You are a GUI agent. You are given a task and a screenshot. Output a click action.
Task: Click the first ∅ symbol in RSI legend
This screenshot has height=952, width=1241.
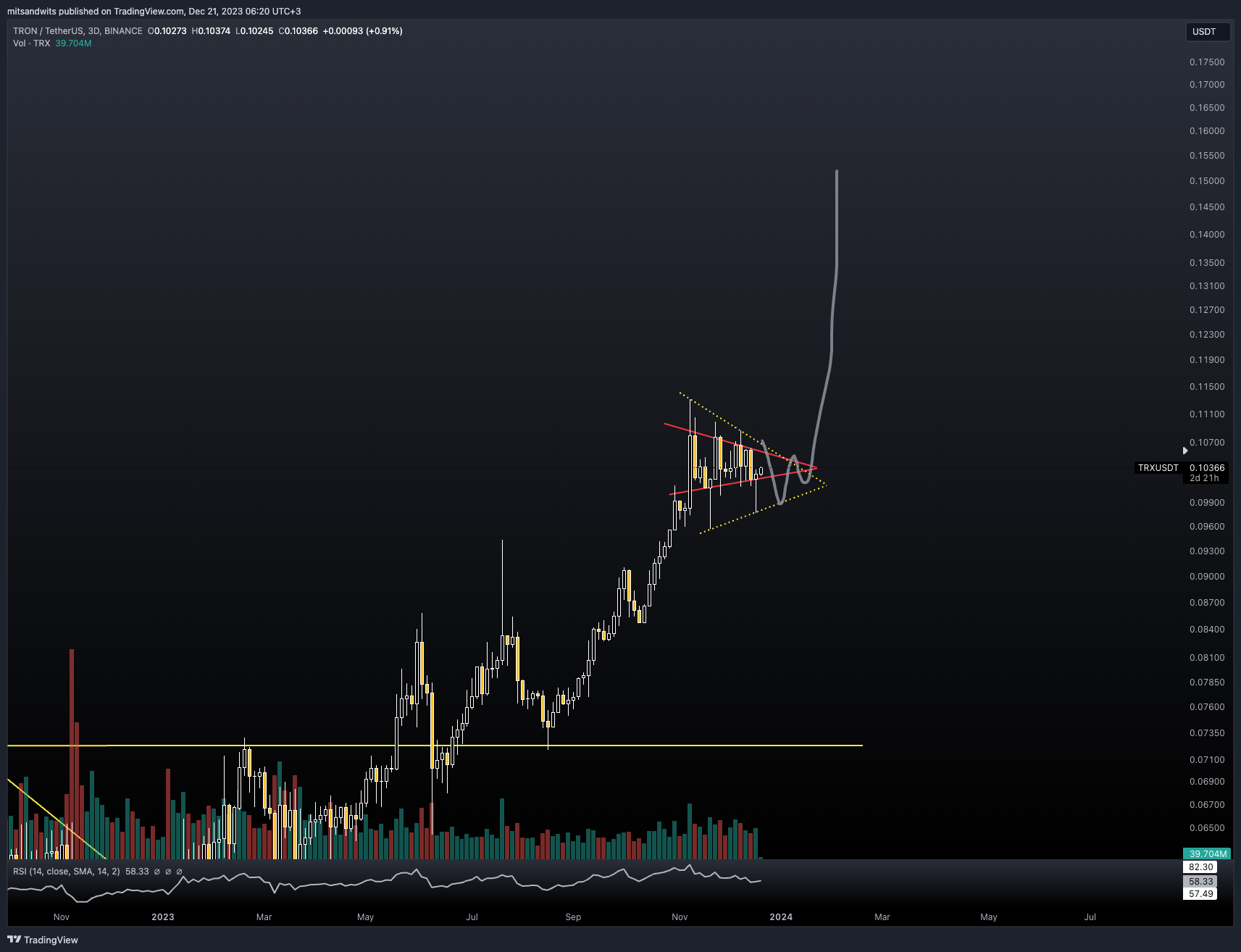157,872
